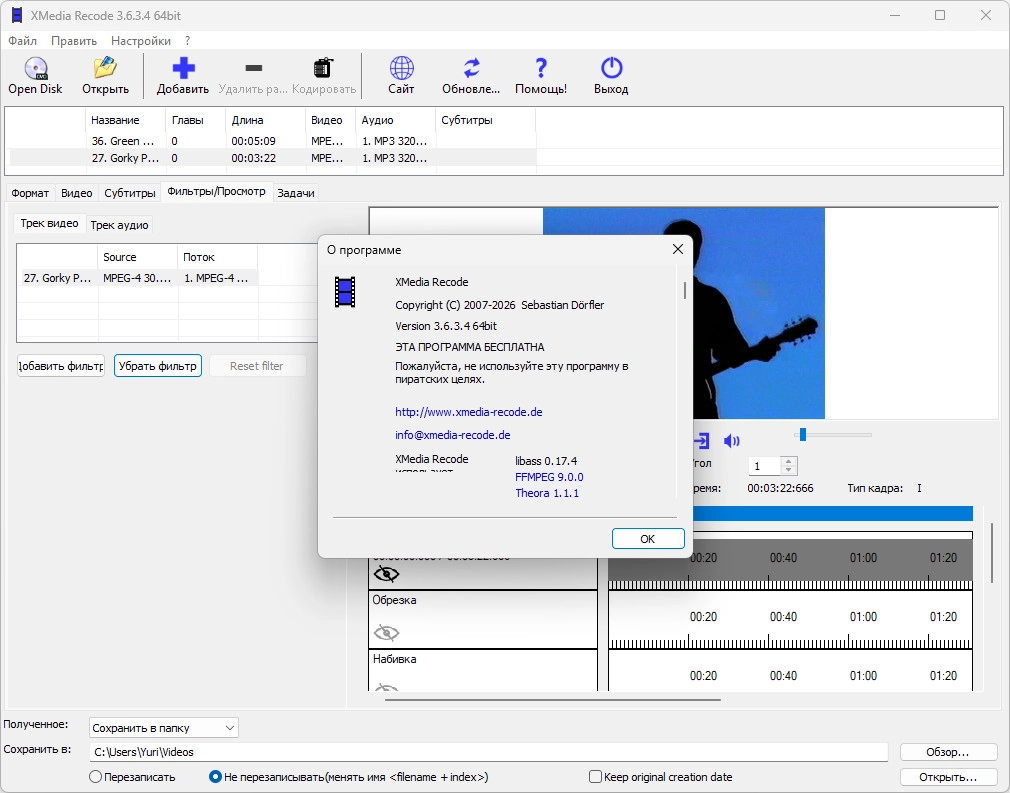Open the Настройки menu
Image resolution: width=1010 pixels, height=793 pixels.
pyautogui.click(x=141, y=41)
